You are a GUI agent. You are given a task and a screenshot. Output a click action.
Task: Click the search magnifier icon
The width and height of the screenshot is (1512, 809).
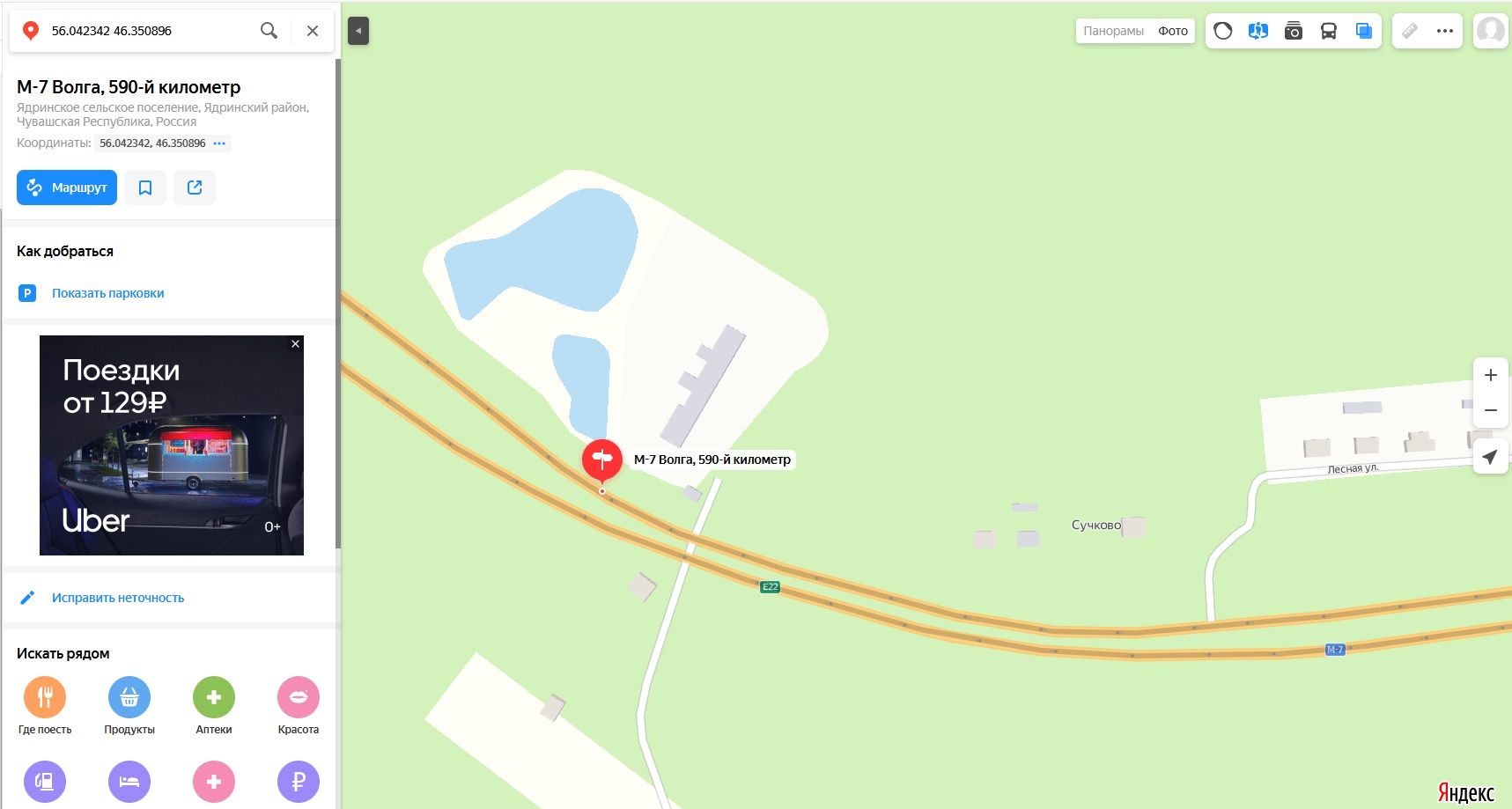269,31
